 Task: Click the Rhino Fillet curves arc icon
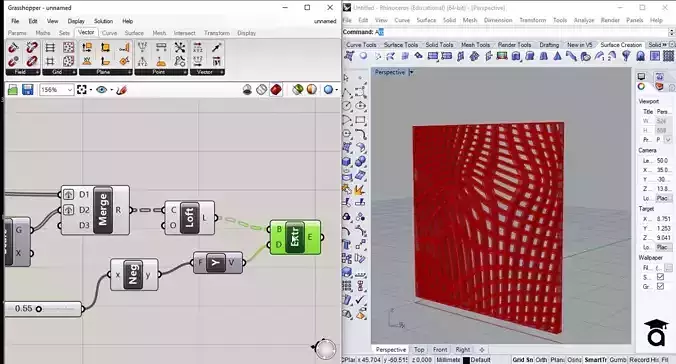coord(360,134)
